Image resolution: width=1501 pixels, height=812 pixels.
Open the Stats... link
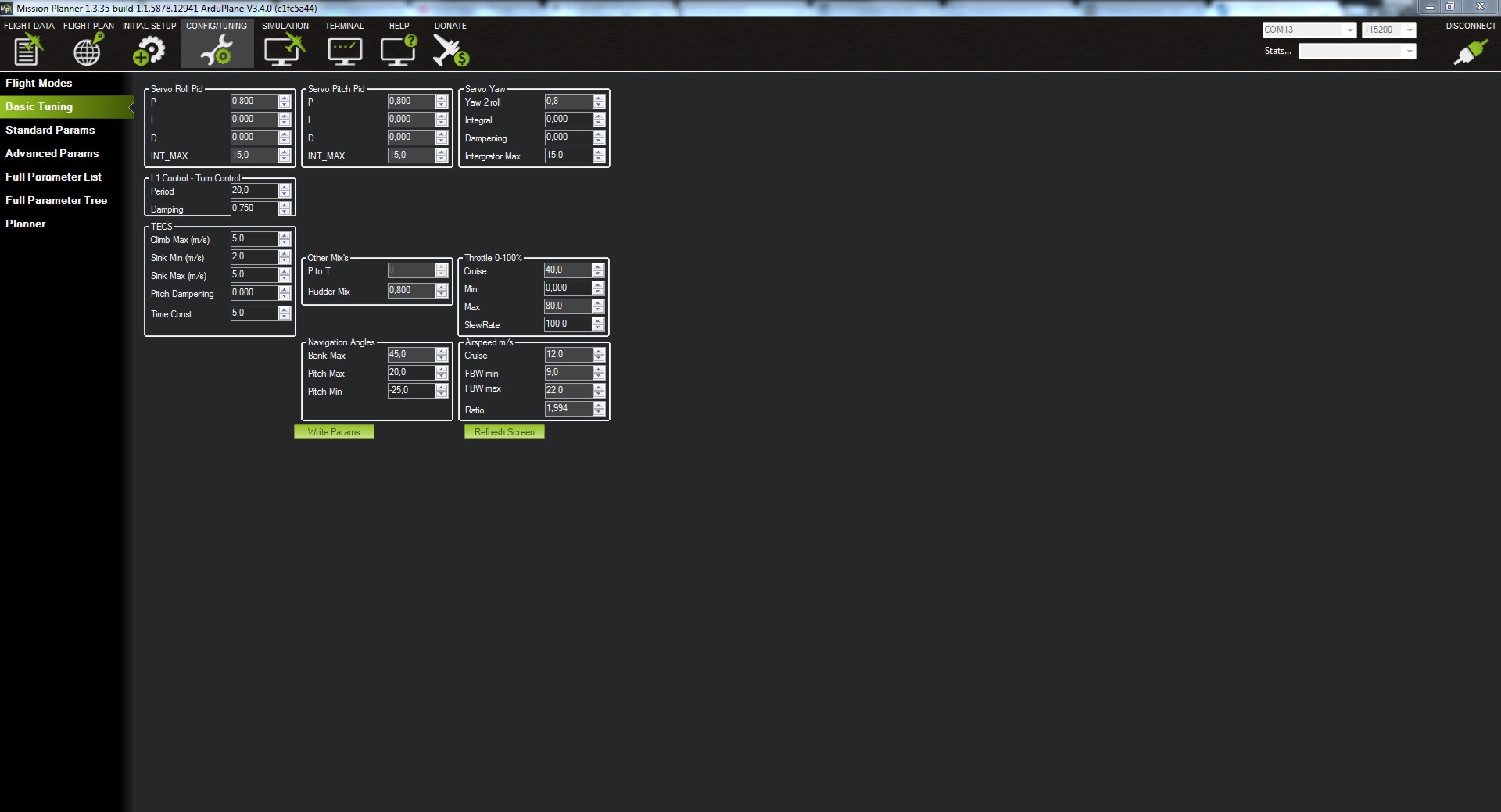point(1277,52)
